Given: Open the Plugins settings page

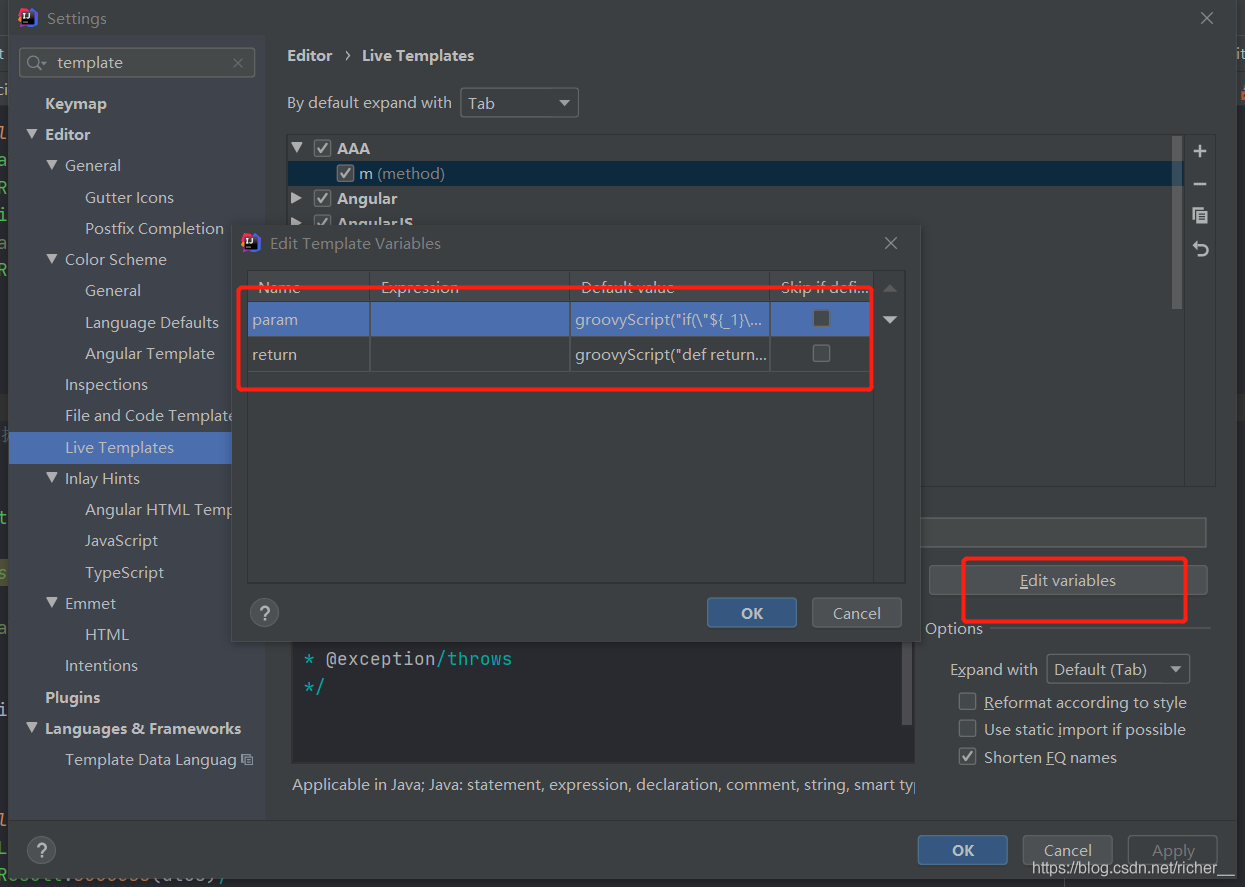Looking at the screenshot, I should point(72,698).
